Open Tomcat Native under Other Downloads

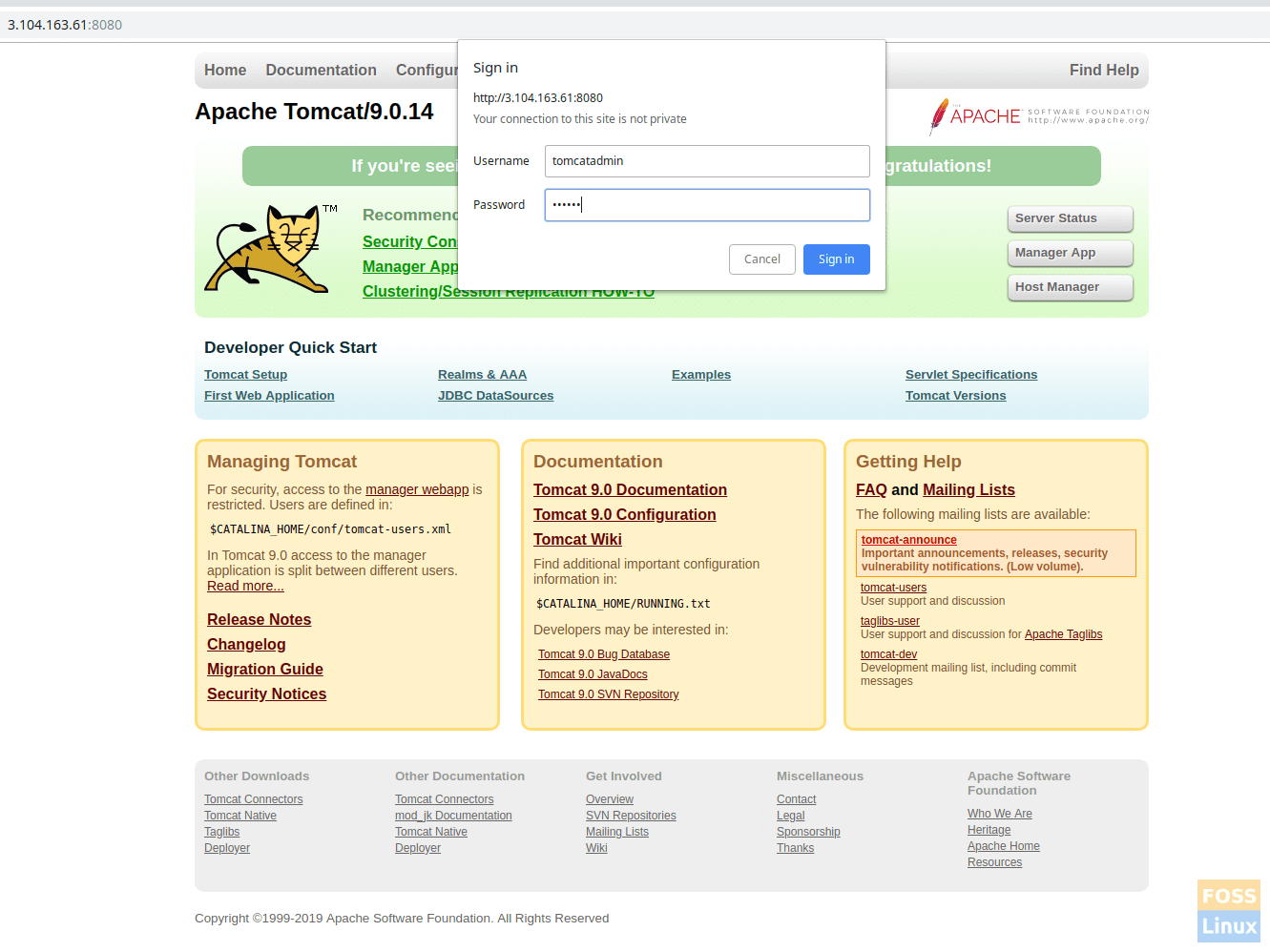pos(239,816)
